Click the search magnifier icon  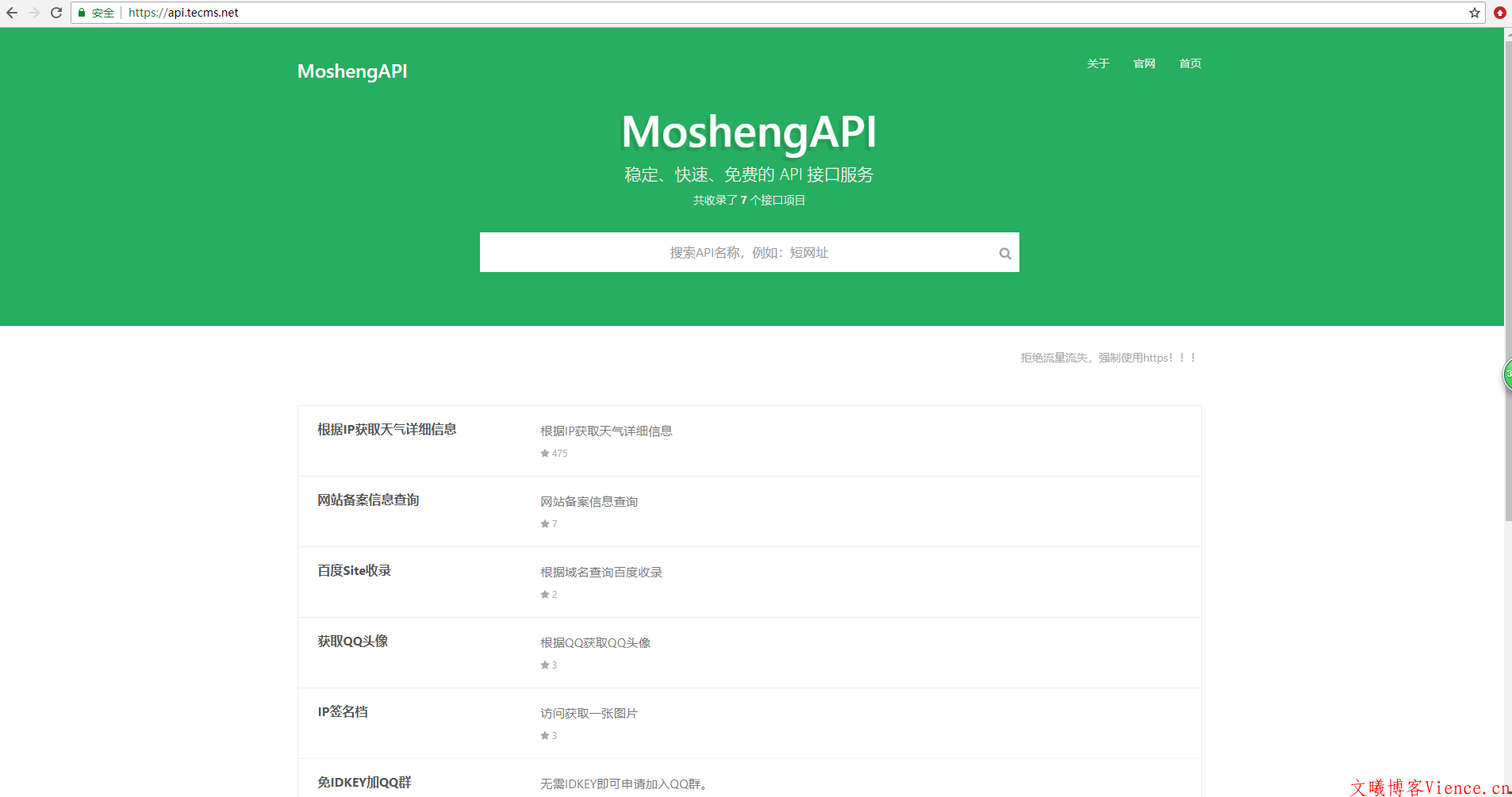[x=1004, y=254]
